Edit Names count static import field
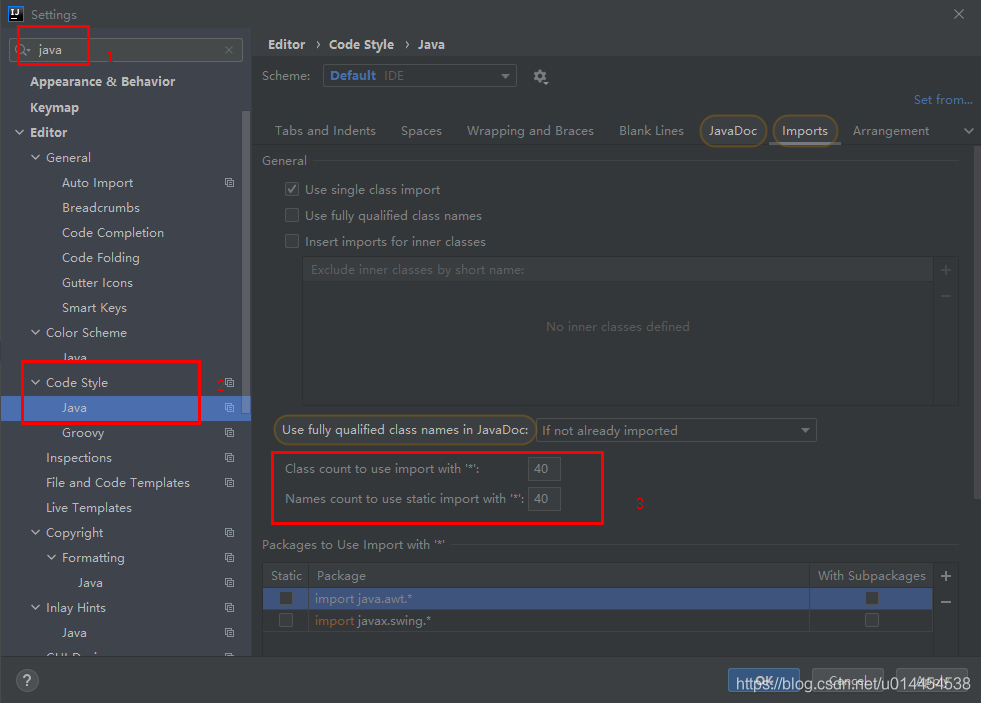 coord(544,498)
